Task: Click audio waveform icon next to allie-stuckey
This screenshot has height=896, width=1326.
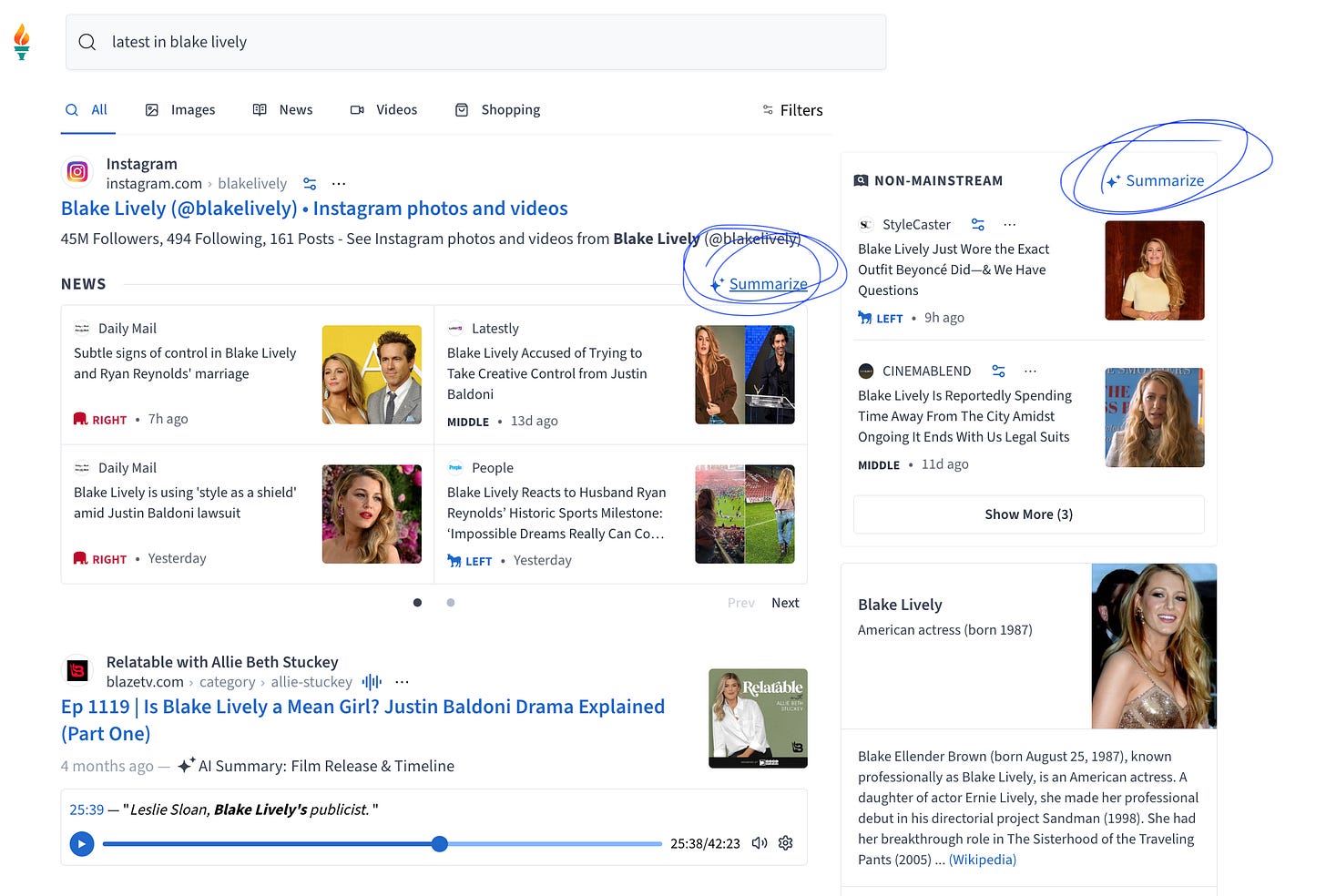Action: coord(372,682)
